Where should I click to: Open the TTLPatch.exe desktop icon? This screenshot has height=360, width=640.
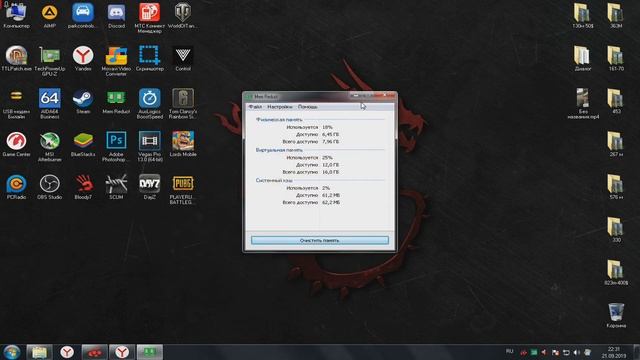[x=16, y=58]
